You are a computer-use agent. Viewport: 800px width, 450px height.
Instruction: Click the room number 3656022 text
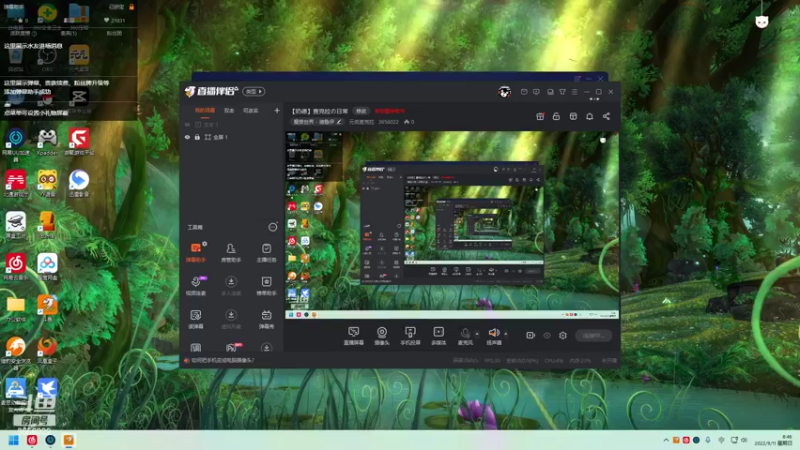click(389, 122)
